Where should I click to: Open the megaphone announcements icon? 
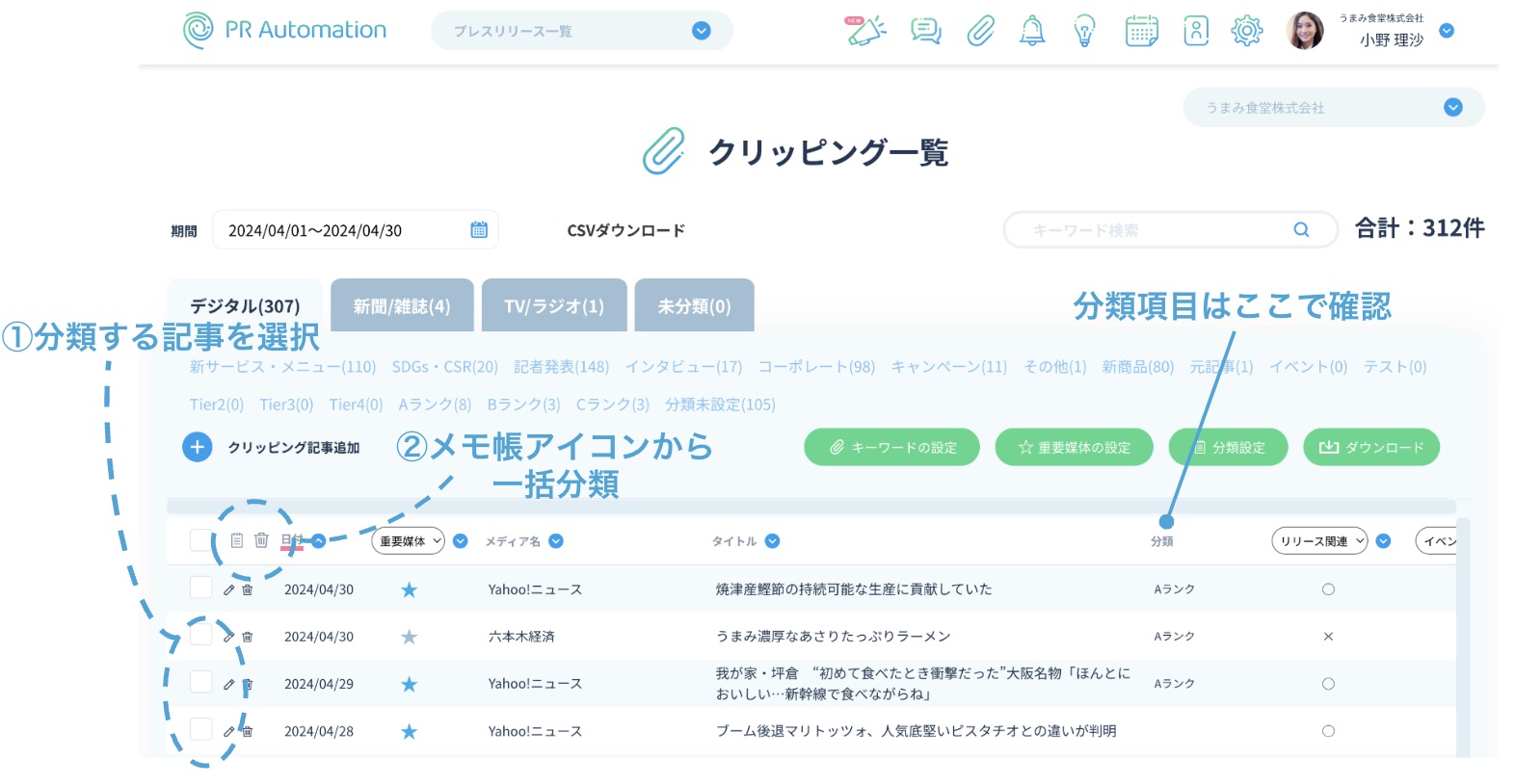point(865,31)
